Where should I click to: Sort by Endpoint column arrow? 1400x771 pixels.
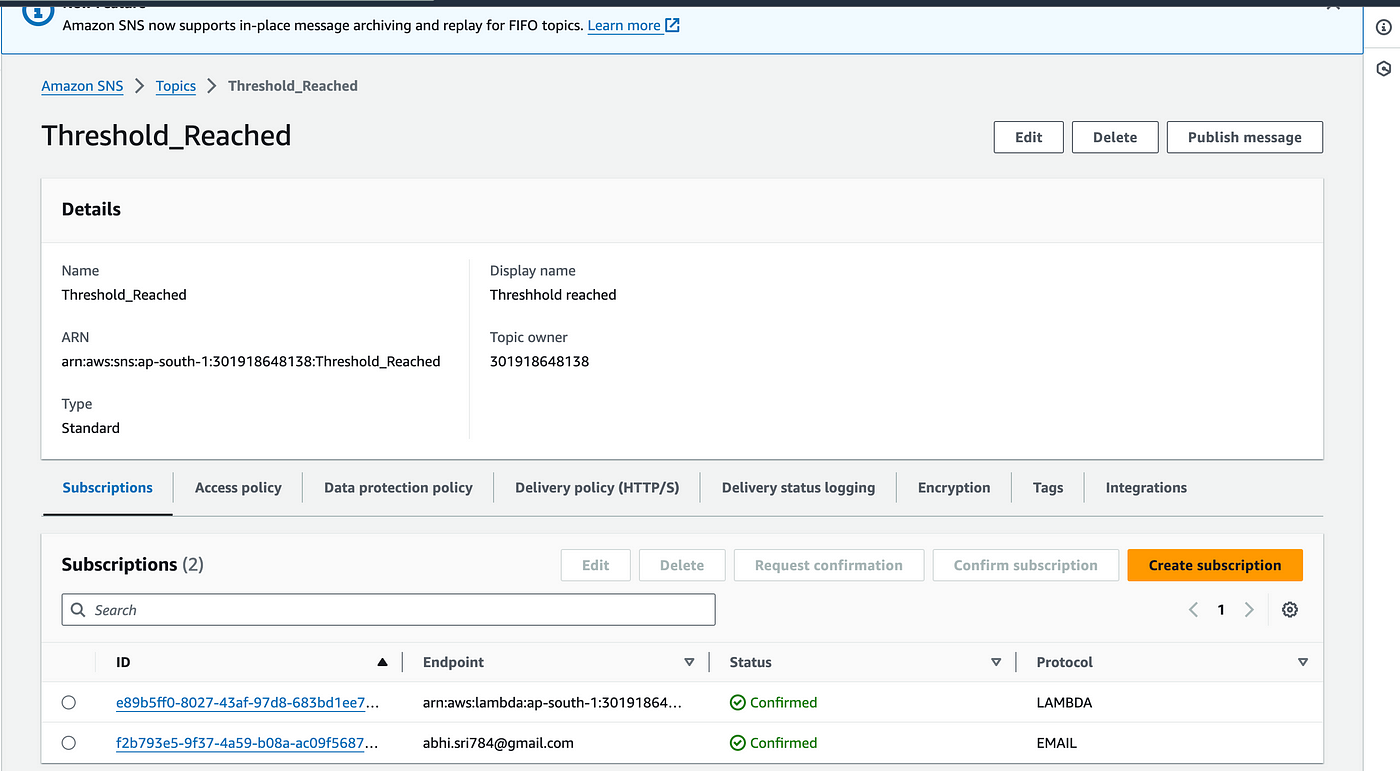689,662
